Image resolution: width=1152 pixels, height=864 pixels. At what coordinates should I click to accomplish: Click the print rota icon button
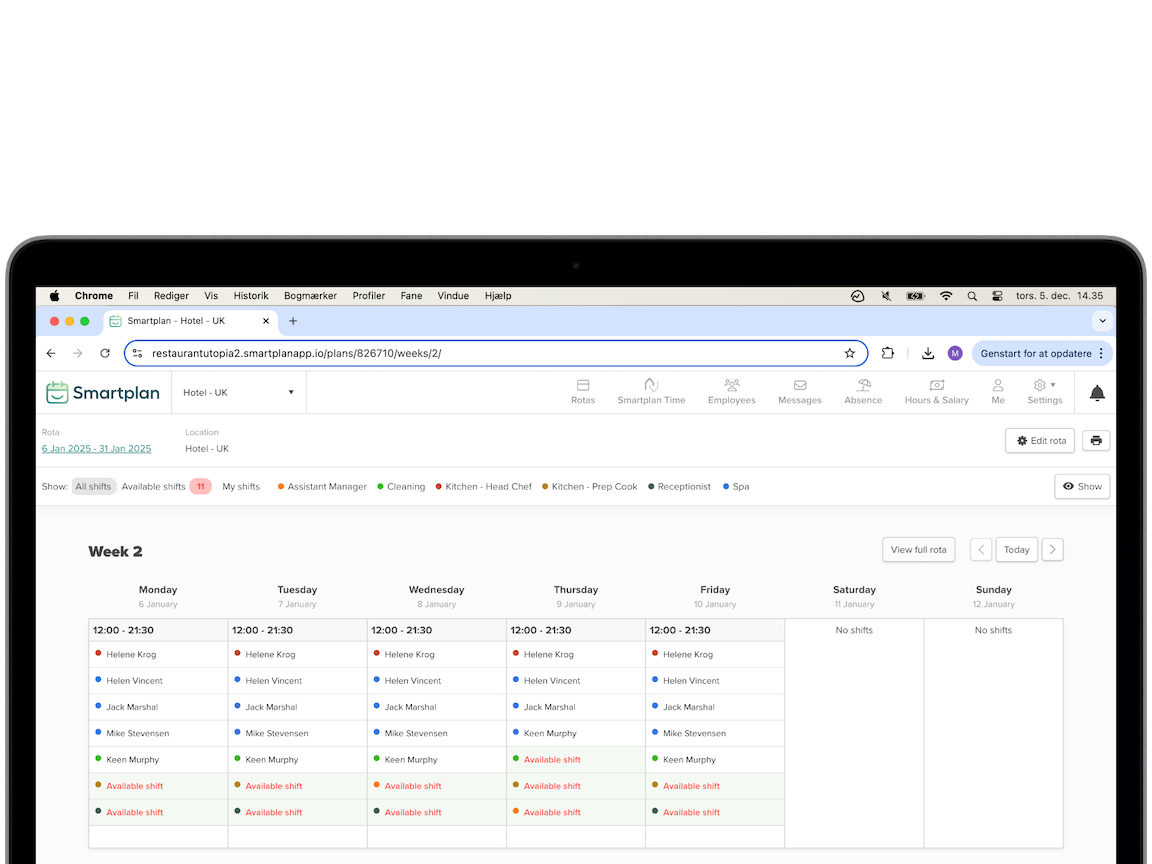click(1096, 441)
